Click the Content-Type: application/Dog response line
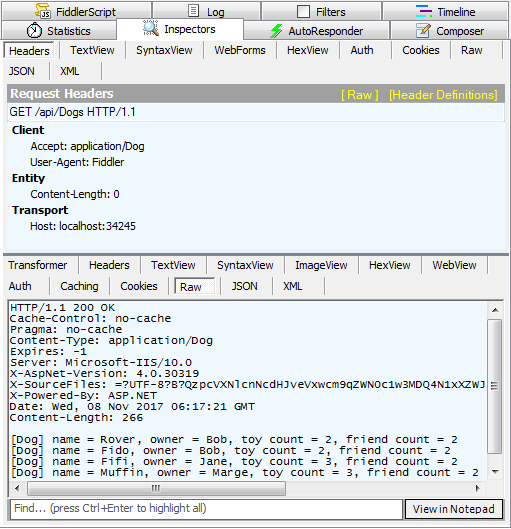 pos(111,340)
